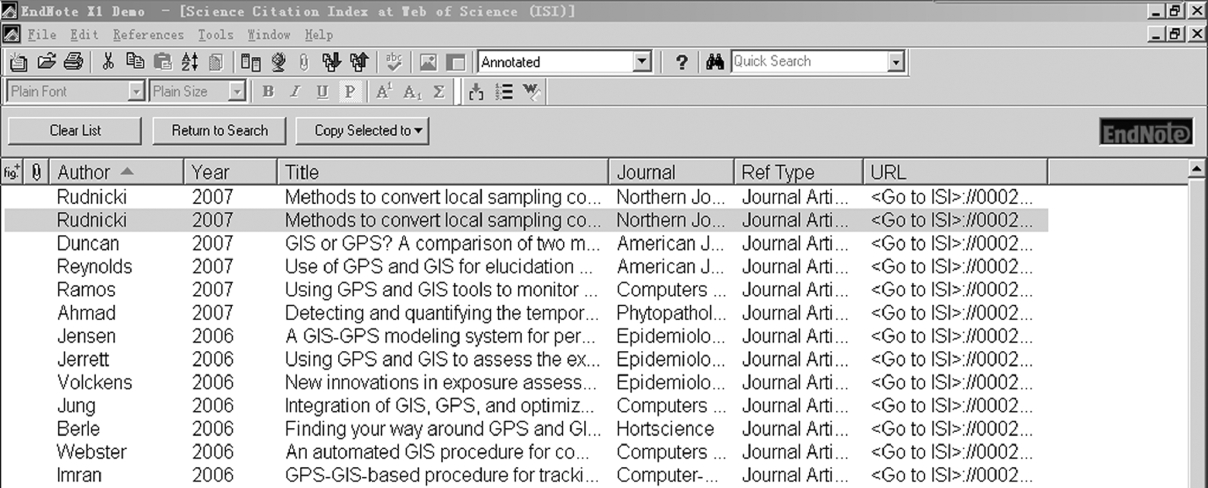Click the Sigma symbol font icon

(439, 92)
